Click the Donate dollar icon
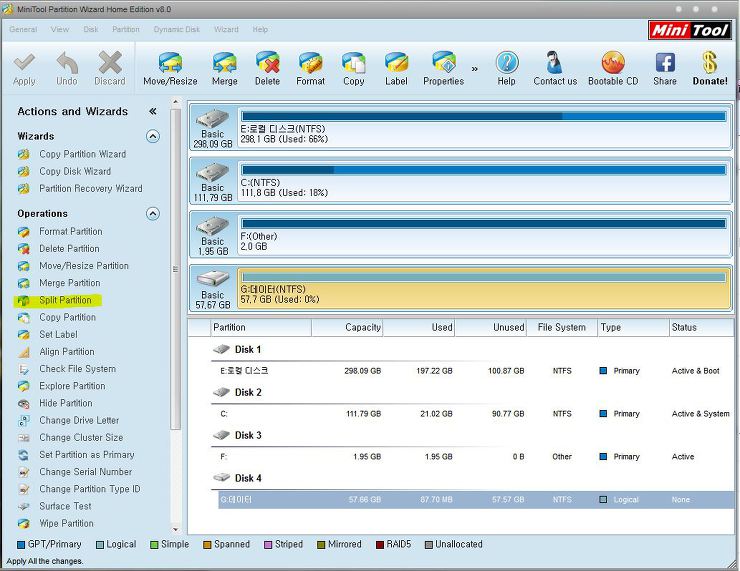The image size is (740, 571). tap(710, 68)
